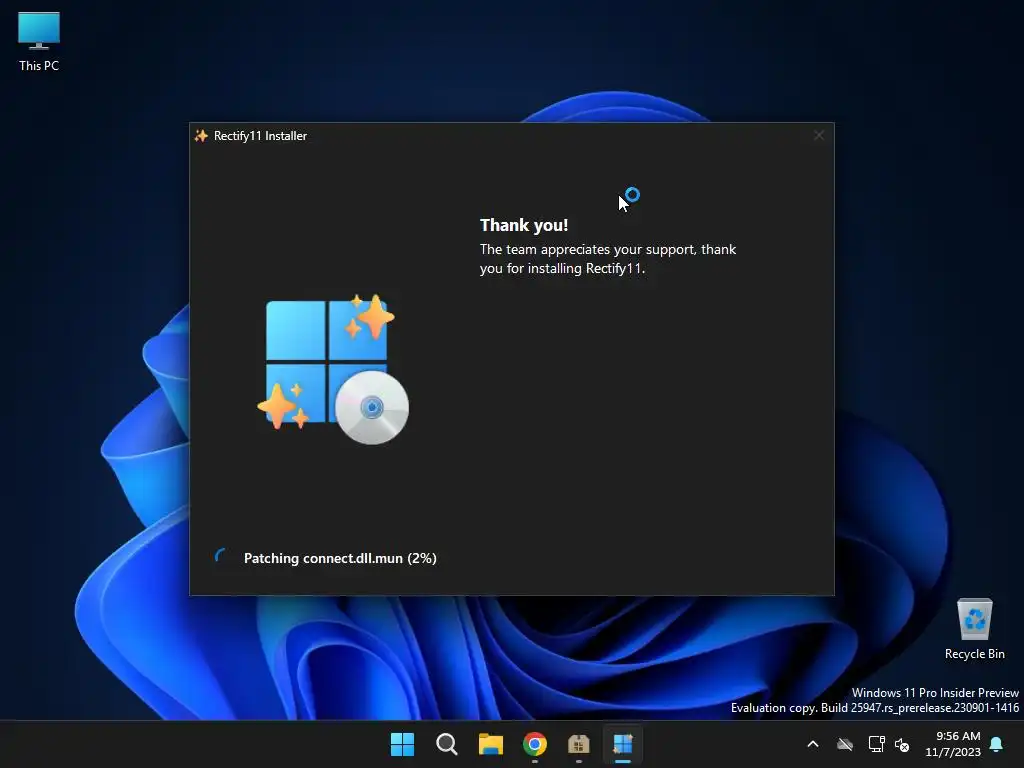This screenshot has height=768, width=1024.
Task: Open the notification bell
Action: point(996,744)
